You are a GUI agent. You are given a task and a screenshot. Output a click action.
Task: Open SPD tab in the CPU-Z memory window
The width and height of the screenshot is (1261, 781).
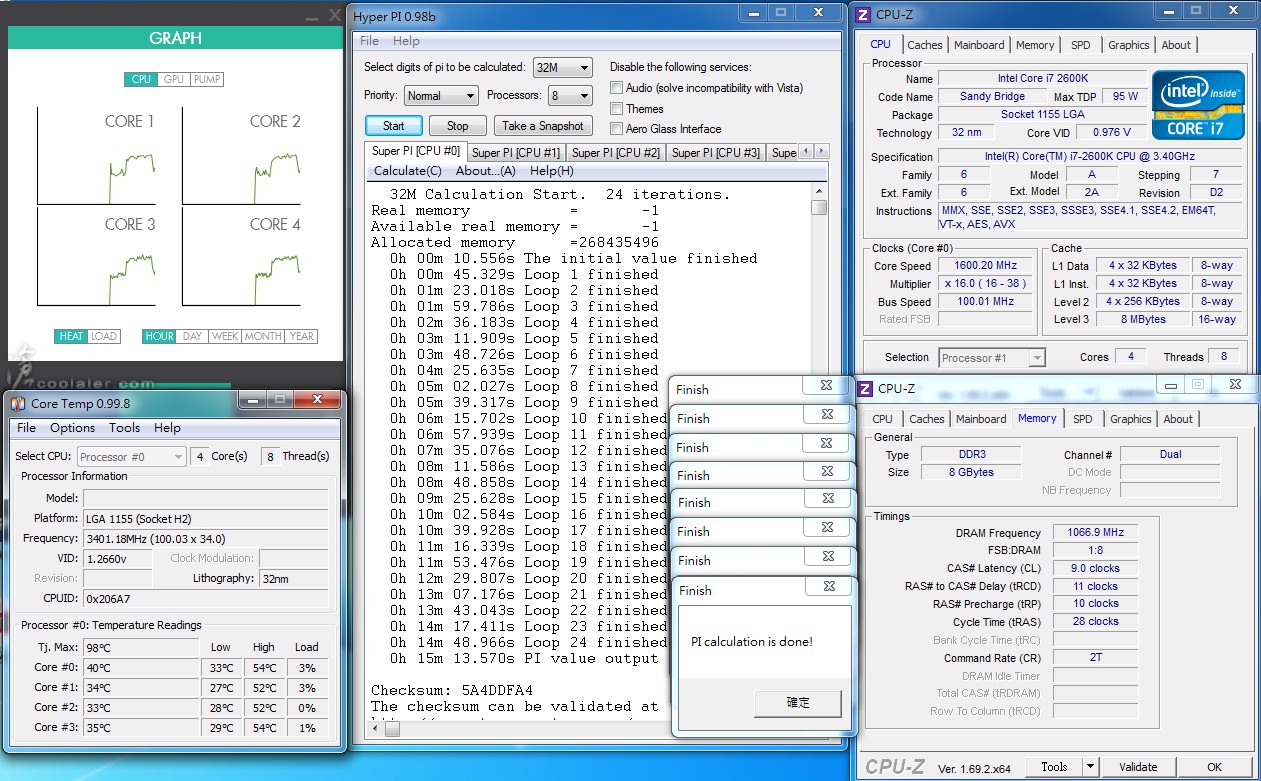1083,419
